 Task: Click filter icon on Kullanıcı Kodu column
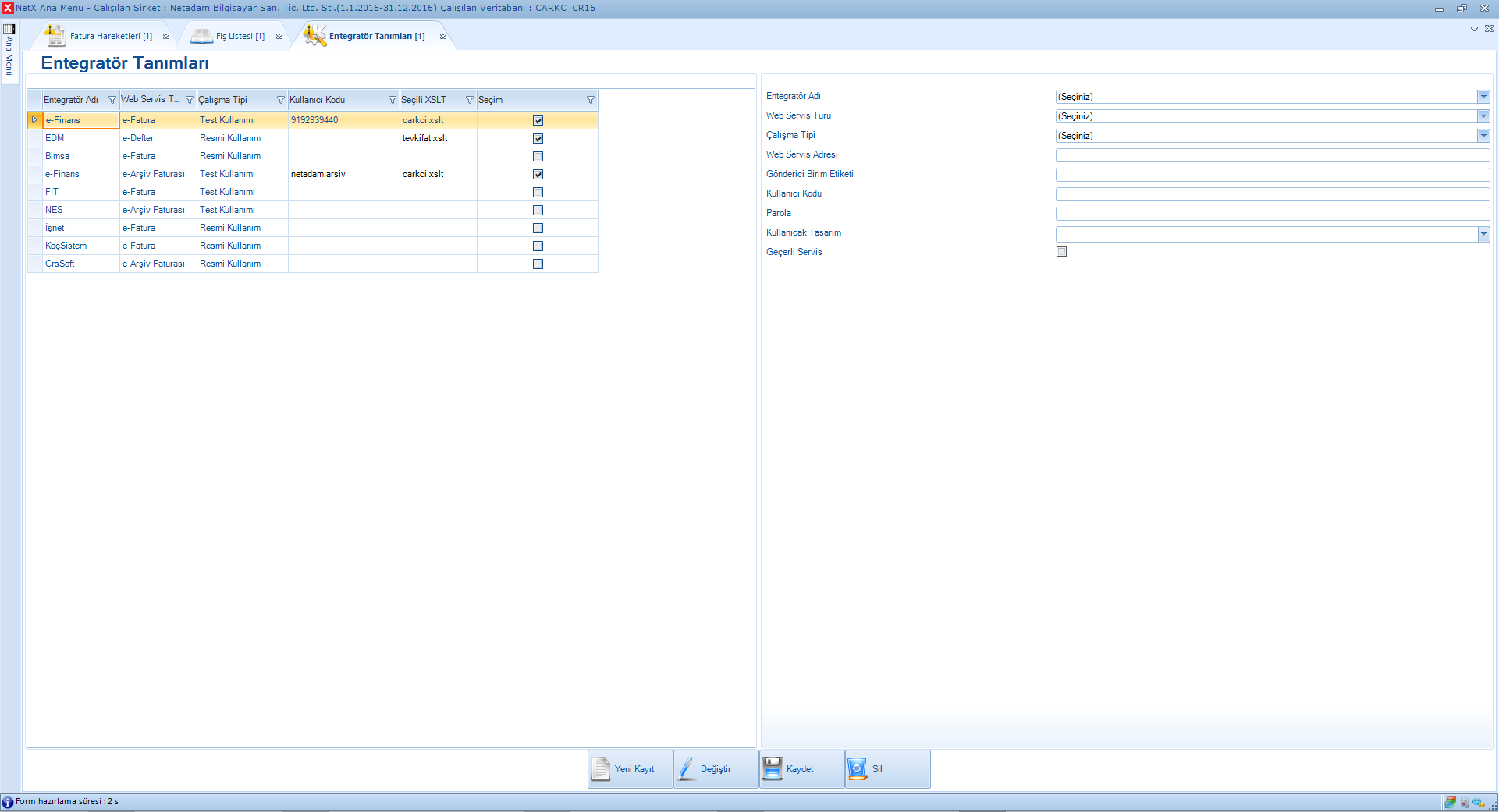tap(393, 100)
